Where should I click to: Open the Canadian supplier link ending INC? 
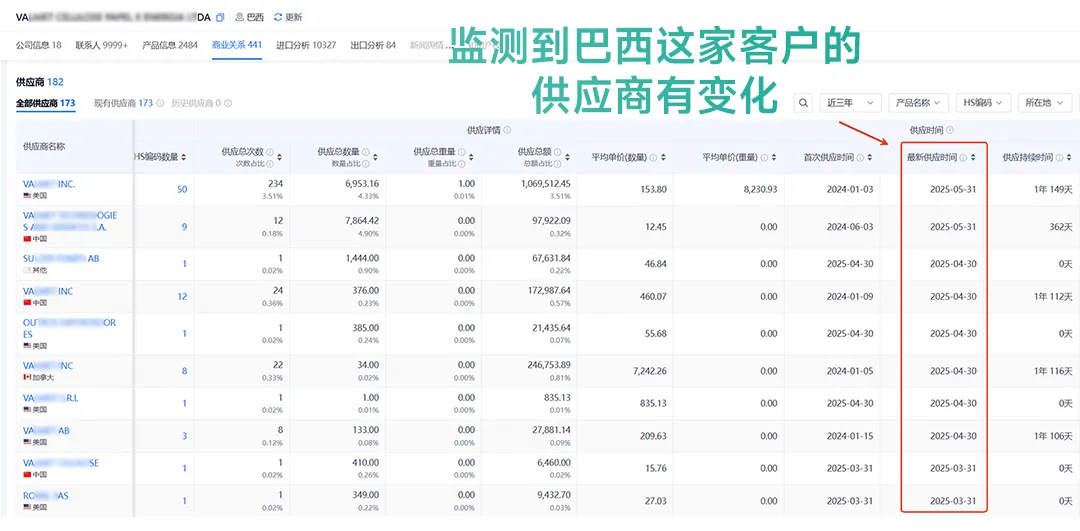(48, 365)
